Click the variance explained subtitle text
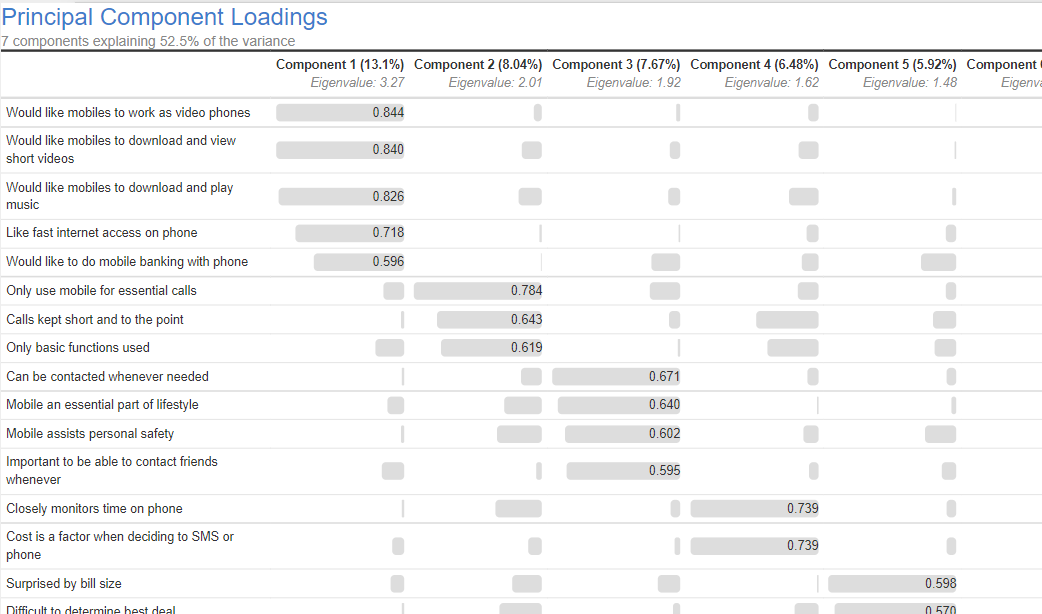This screenshot has height=614, width=1042. [x=137, y=41]
